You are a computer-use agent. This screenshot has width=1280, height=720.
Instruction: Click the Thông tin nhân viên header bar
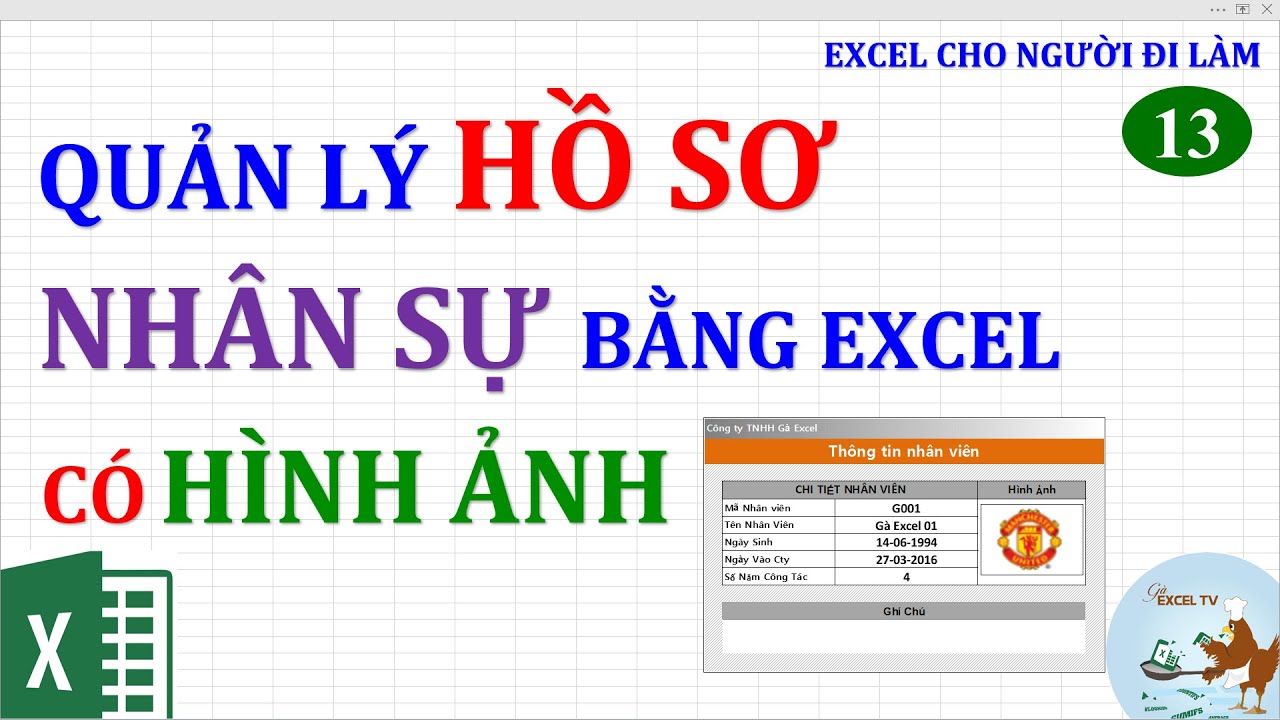coord(903,450)
